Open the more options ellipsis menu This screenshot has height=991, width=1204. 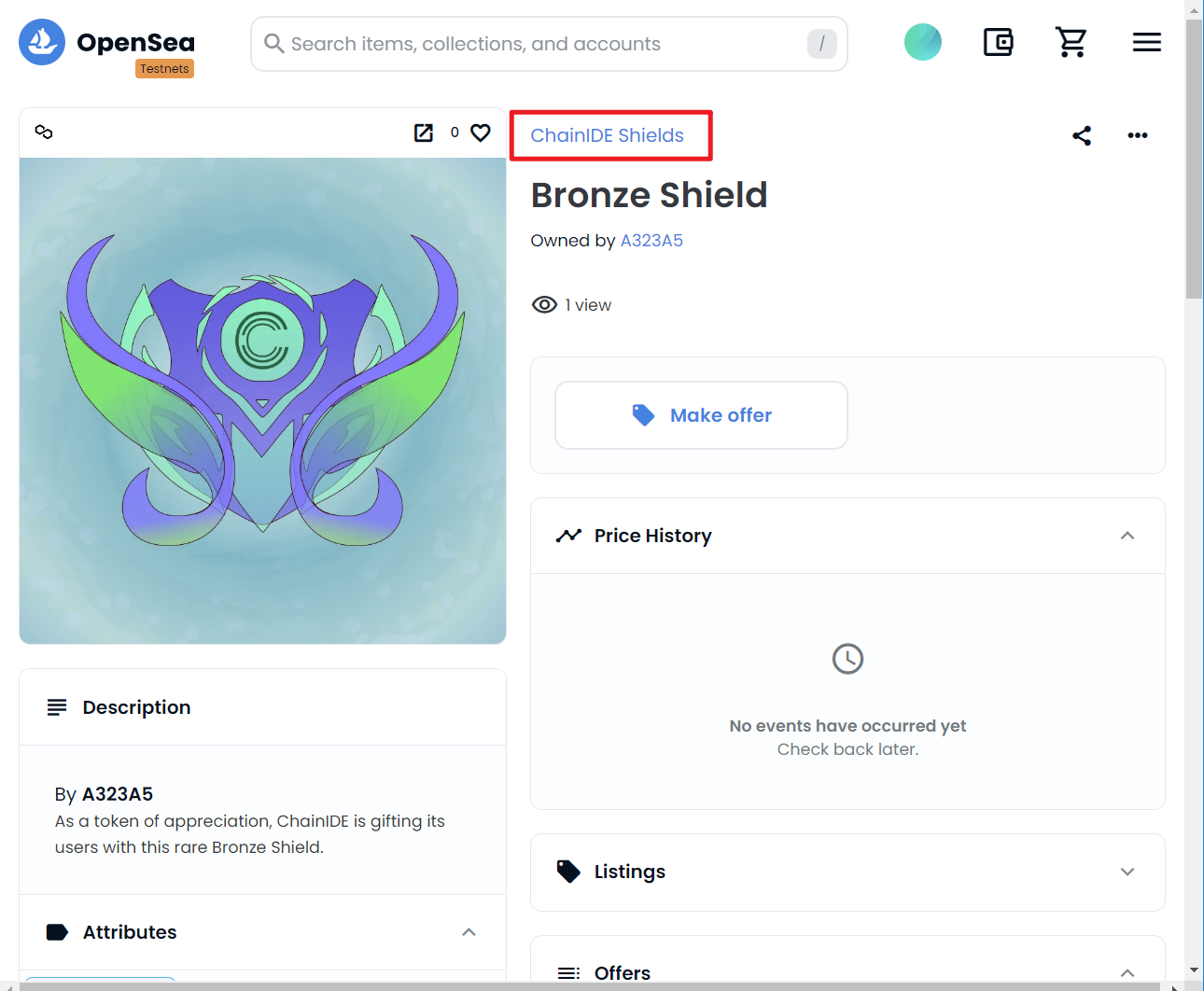1137,135
